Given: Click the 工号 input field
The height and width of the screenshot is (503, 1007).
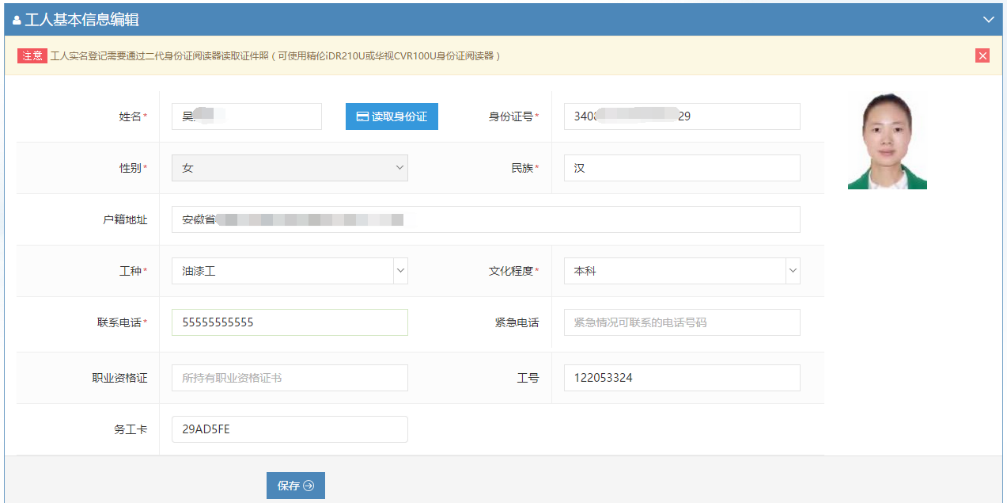Looking at the screenshot, I should point(682,377).
